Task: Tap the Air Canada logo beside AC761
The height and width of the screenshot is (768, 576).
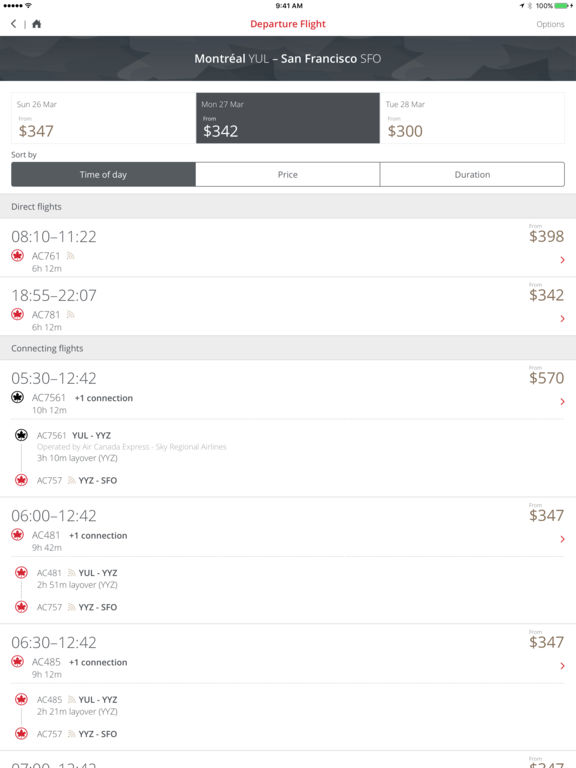Action: pyautogui.click(x=18, y=255)
